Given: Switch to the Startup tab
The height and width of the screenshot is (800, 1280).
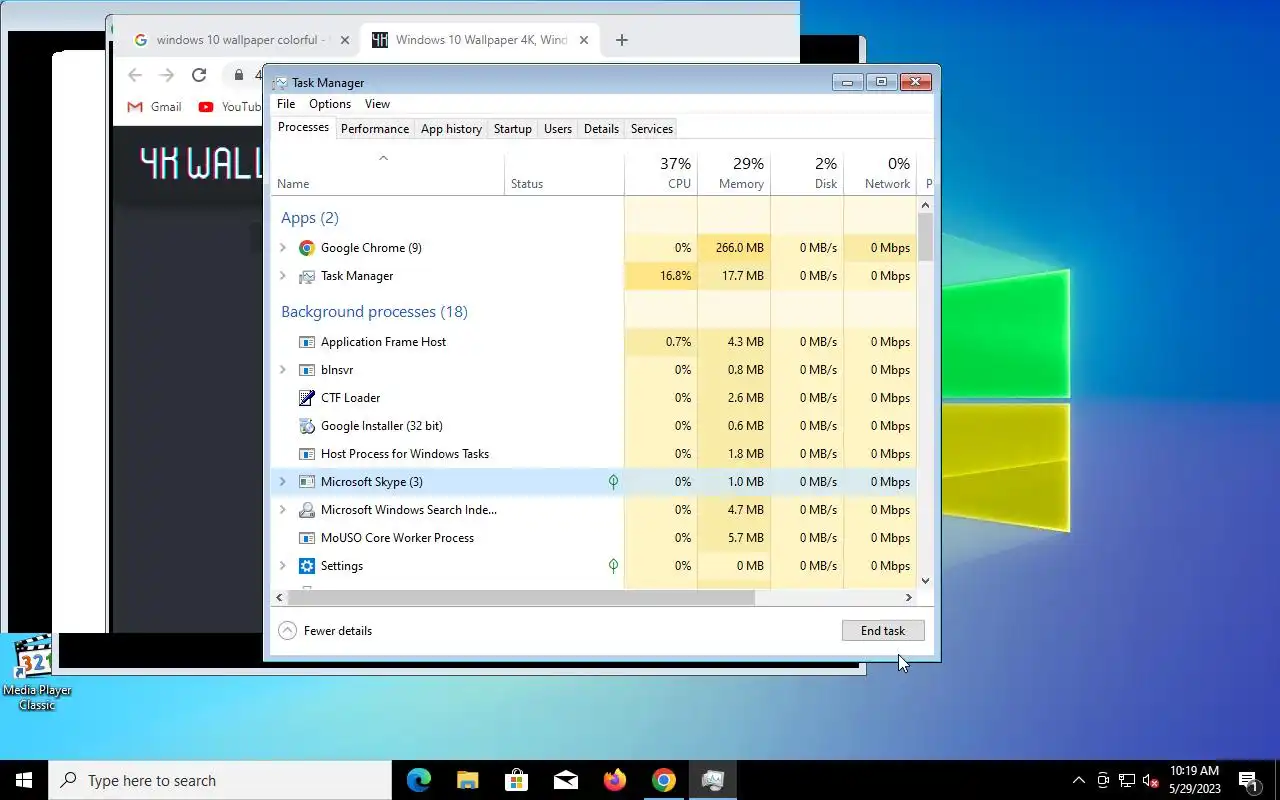Looking at the screenshot, I should [x=513, y=129].
